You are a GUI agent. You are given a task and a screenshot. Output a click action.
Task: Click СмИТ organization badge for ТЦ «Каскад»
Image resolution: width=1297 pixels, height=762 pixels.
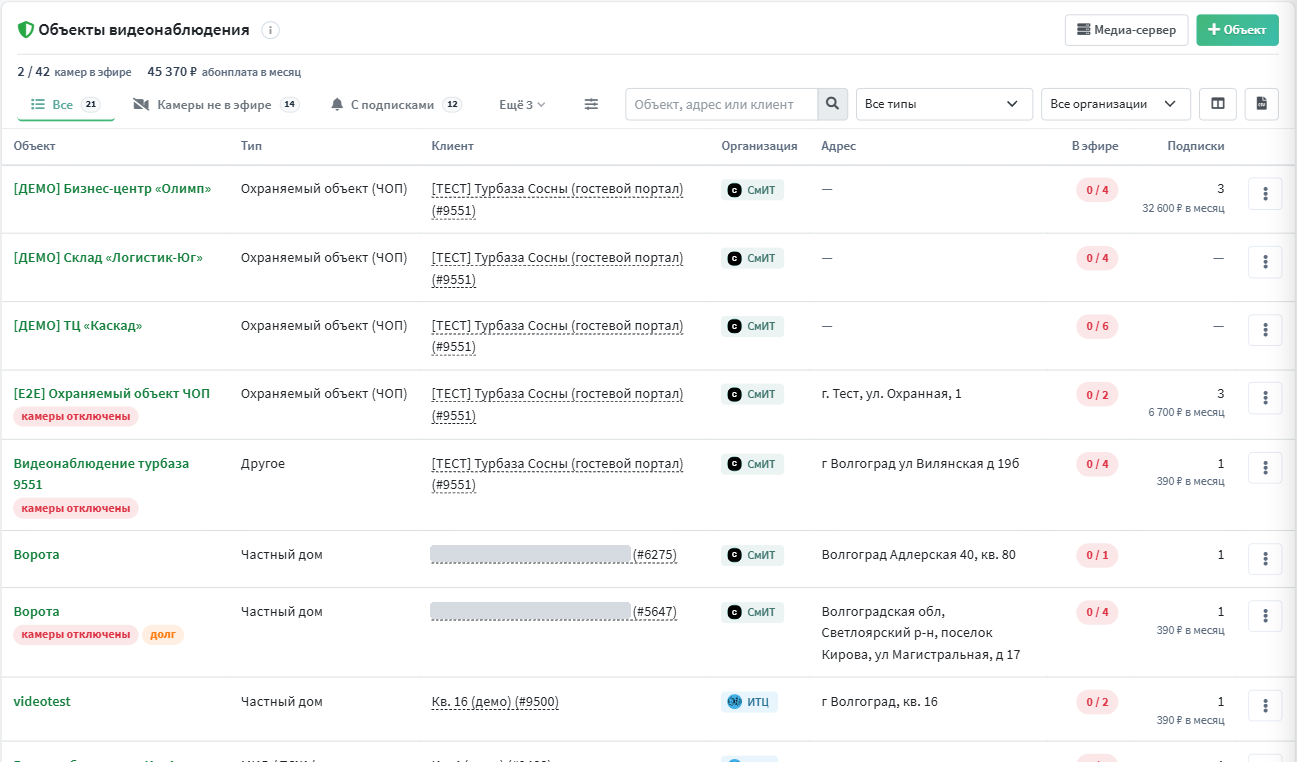point(752,326)
